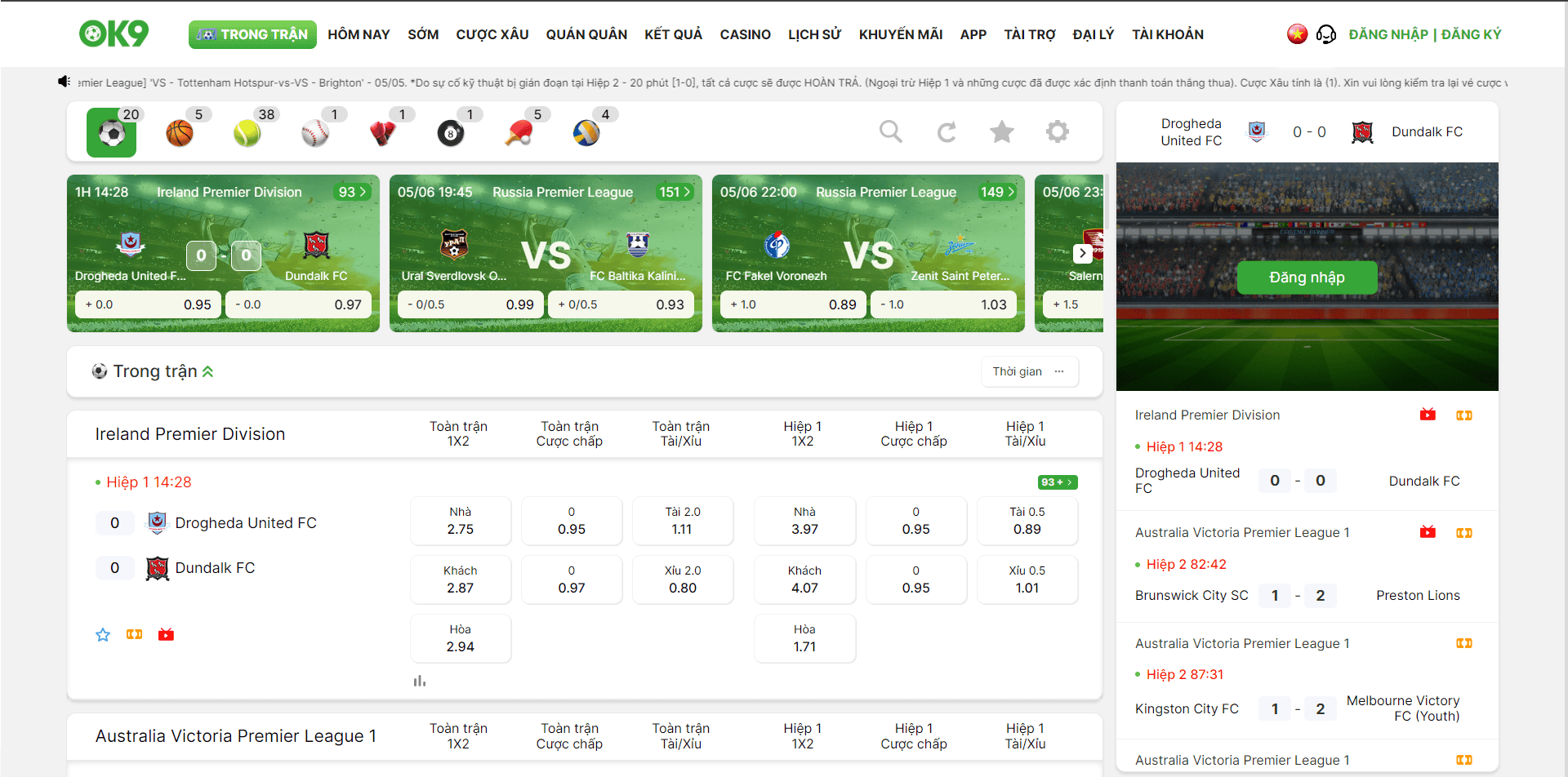The width and height of the screenshot is (1568, 777).
Task: Select Xỉu 2.0 odds 0.80
Action: (x=683, y=579)
